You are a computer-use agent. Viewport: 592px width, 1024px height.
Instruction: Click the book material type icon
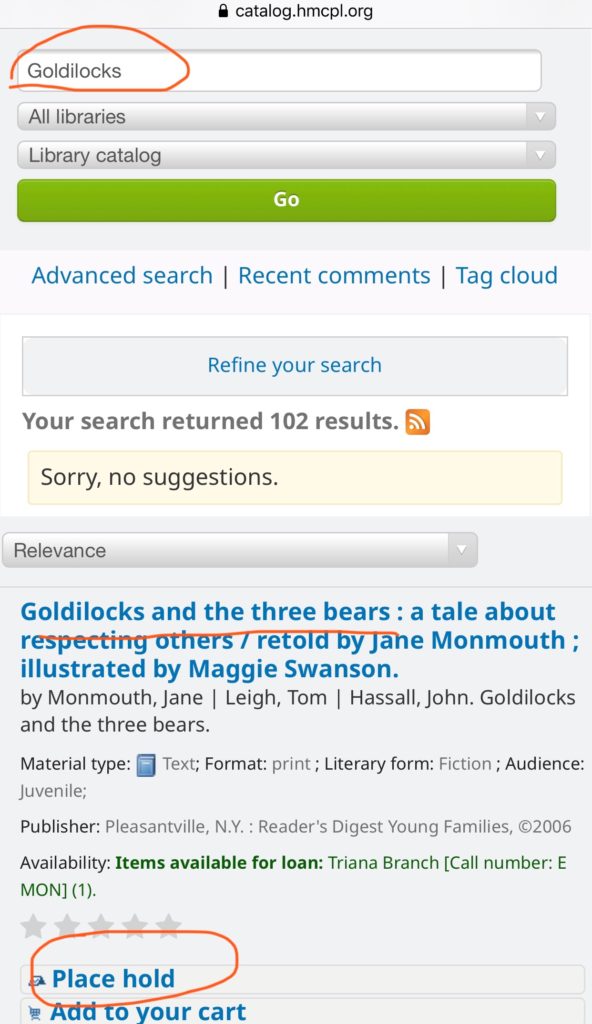point(146,765)
